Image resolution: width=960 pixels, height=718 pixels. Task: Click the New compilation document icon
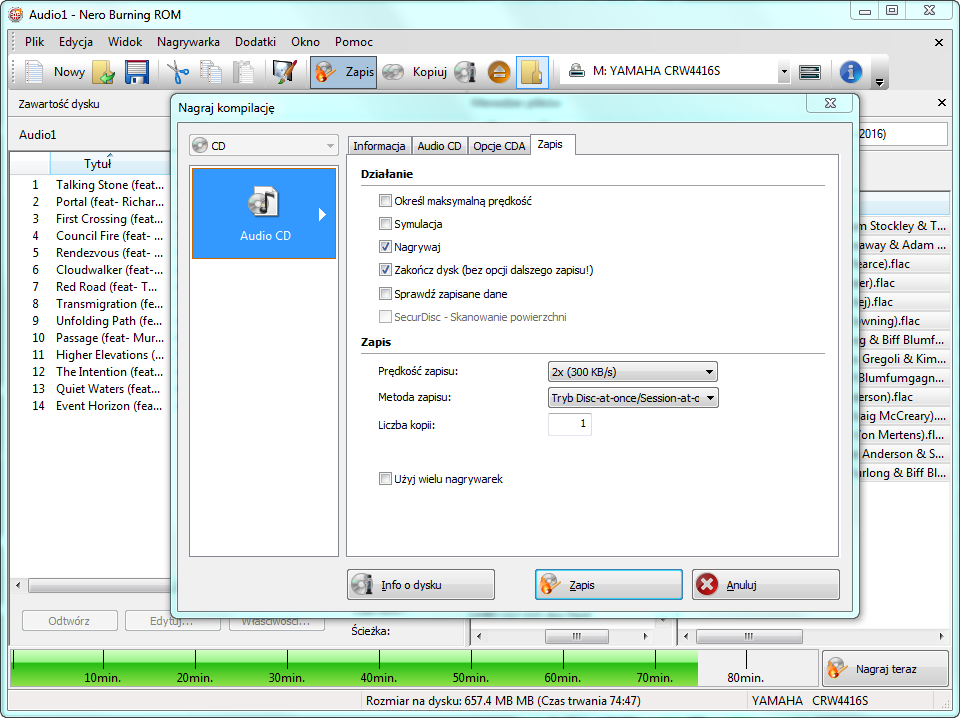coord(34,72)
